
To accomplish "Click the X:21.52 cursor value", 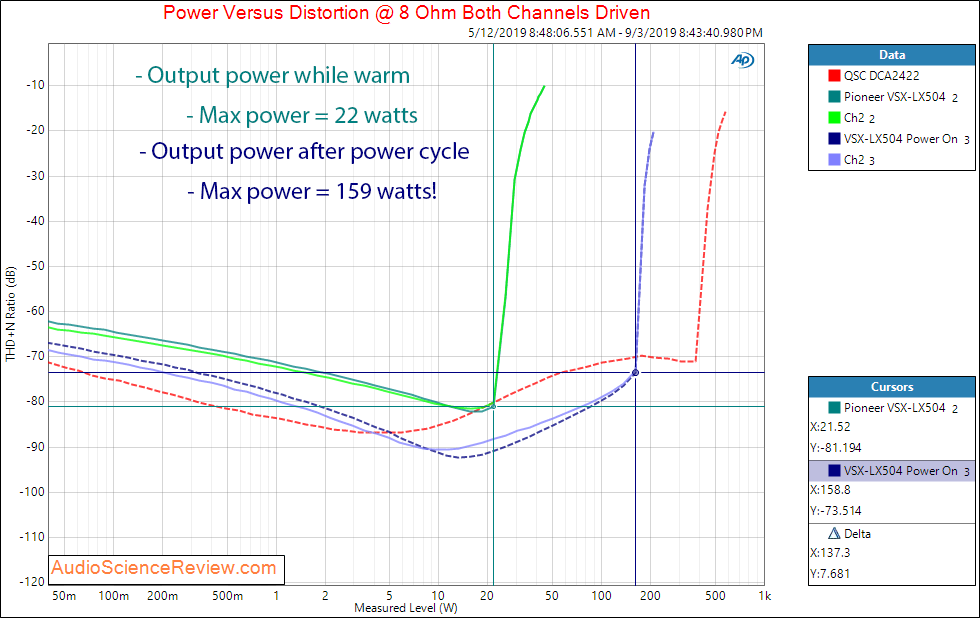I will [830, 427].
